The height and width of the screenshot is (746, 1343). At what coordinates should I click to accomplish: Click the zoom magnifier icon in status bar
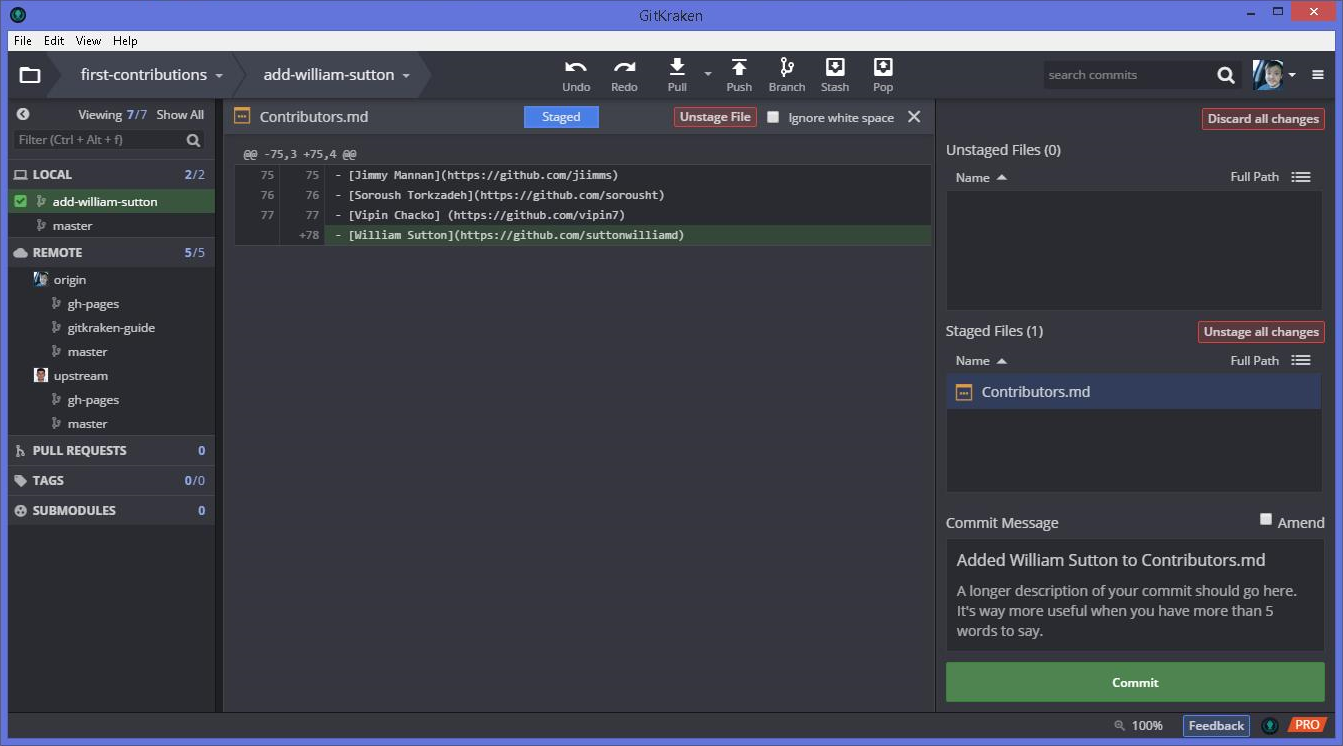1119,726
